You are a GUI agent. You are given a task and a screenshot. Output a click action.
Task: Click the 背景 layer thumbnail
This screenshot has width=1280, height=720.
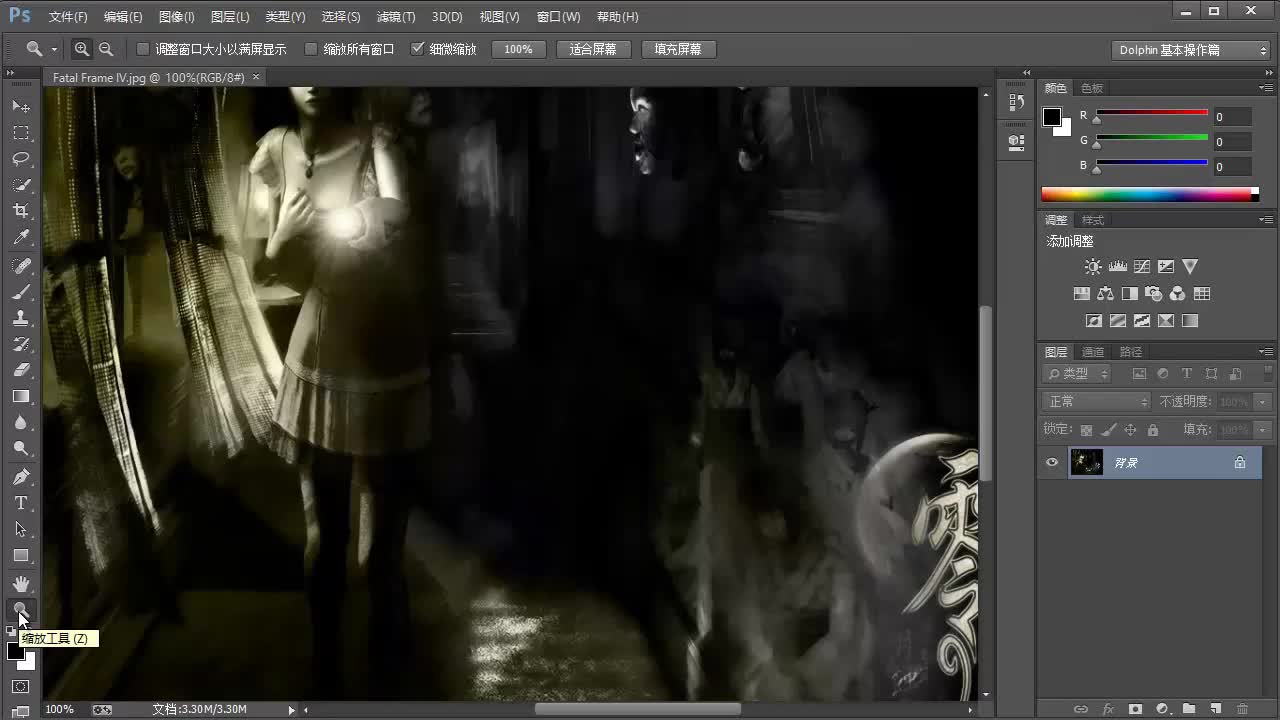[1087, 462]
